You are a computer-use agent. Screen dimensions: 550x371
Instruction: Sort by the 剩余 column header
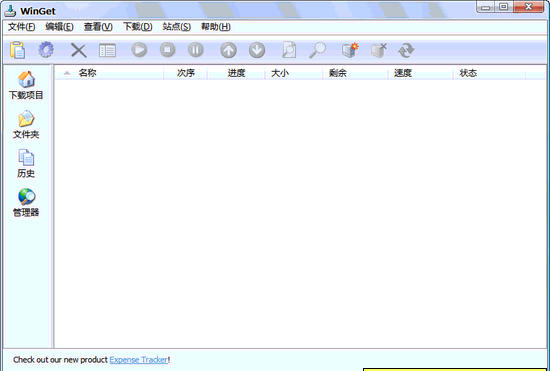pyautogui.click(x=355, y=73)
